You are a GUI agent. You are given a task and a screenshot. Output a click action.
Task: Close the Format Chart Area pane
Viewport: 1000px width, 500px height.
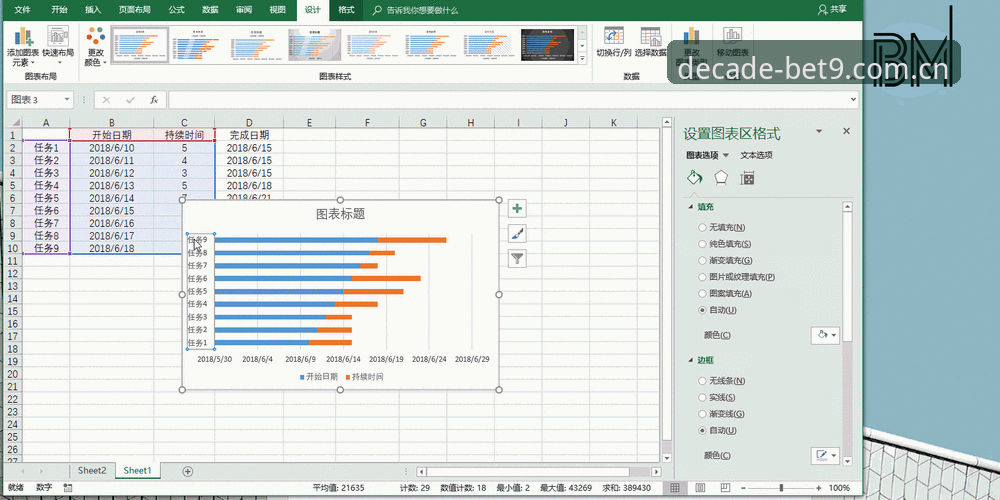coord(846,131)
